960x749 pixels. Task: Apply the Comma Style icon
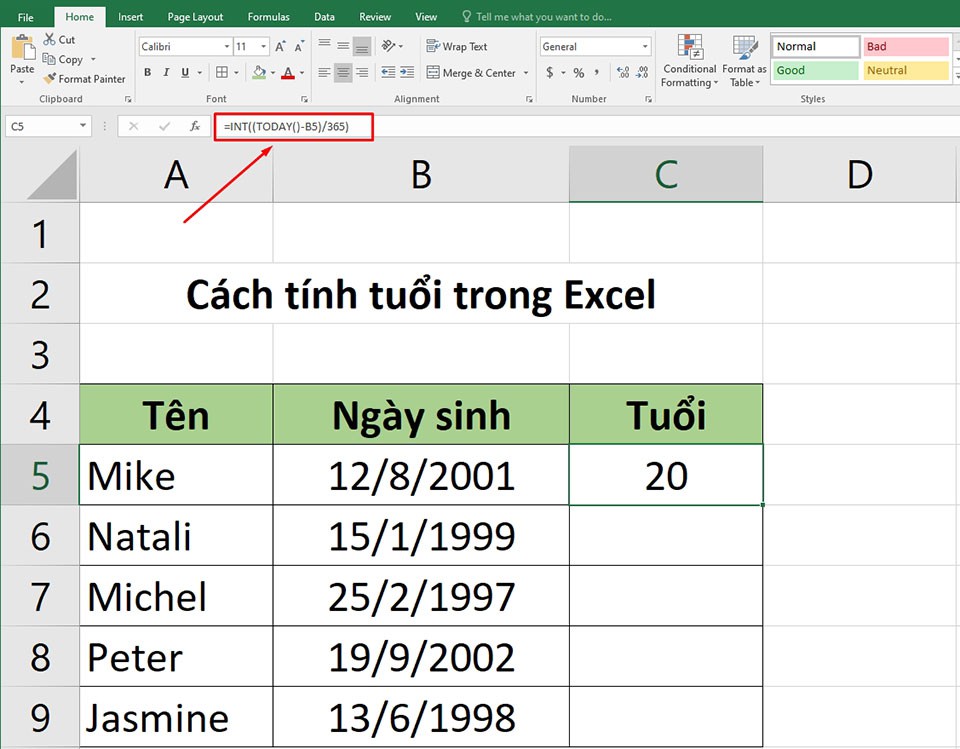click(x=598, y=73)
